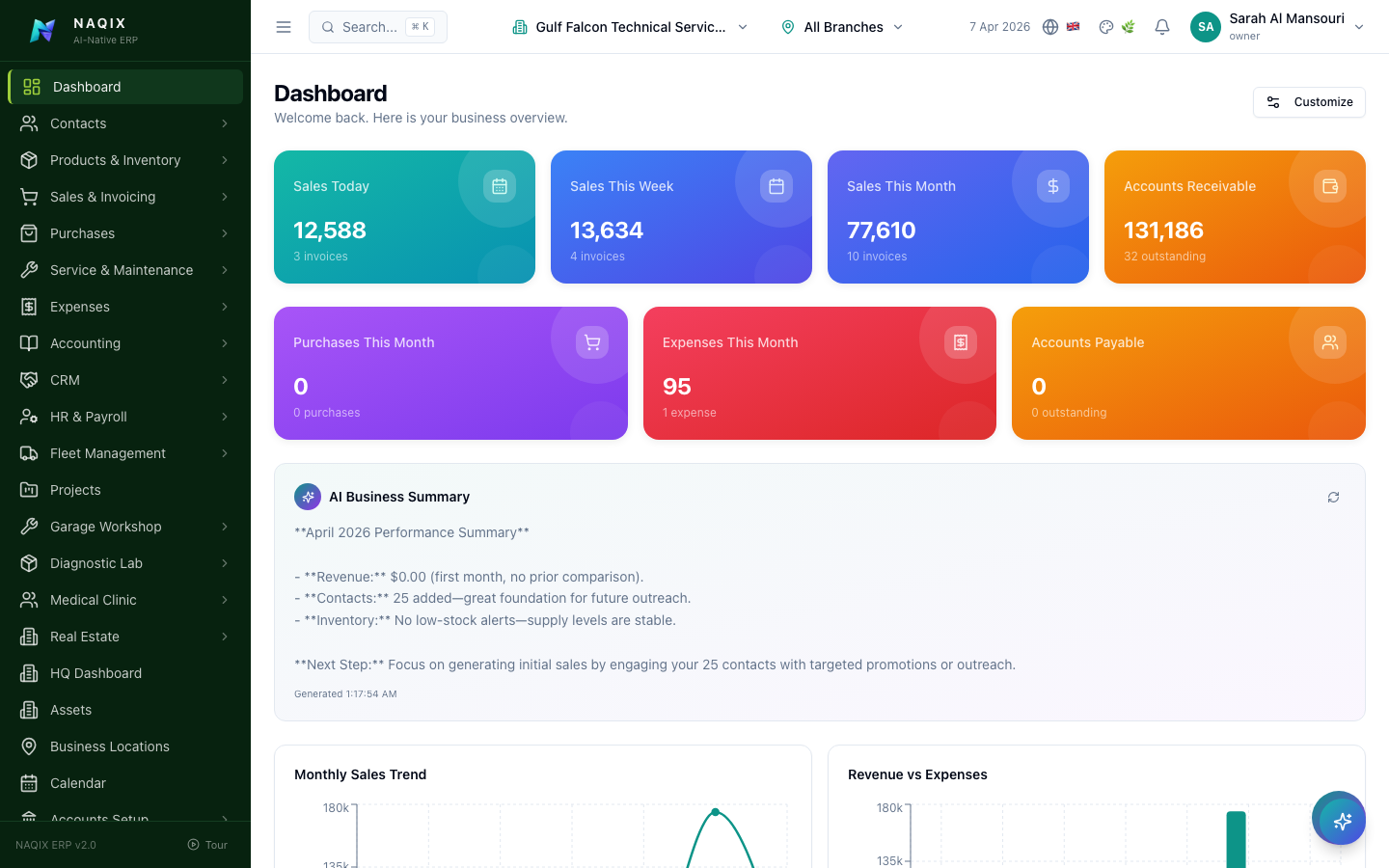The height and width of the screenshot is (868, 1389).
Task: Open the Diagnostic Lab module
Action: (x=95, y=563)
